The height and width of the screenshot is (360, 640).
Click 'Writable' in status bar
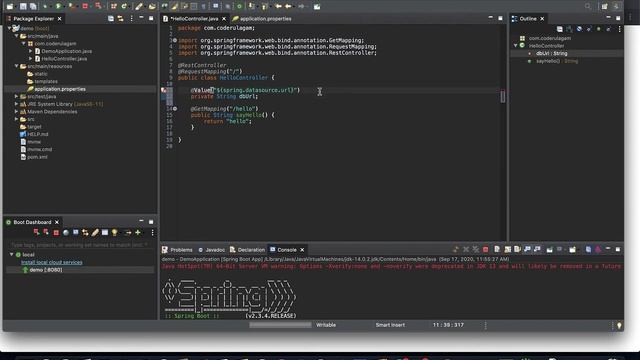pyautogui.click(x=326, y=325)
